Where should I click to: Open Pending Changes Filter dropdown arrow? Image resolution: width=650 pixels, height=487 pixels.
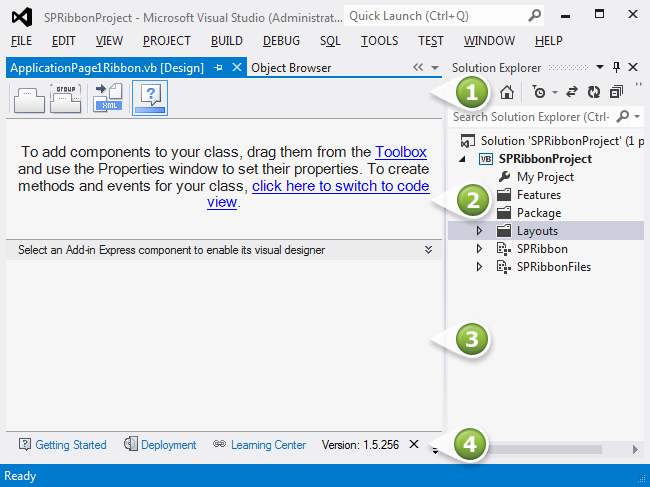tap(555, 92)
